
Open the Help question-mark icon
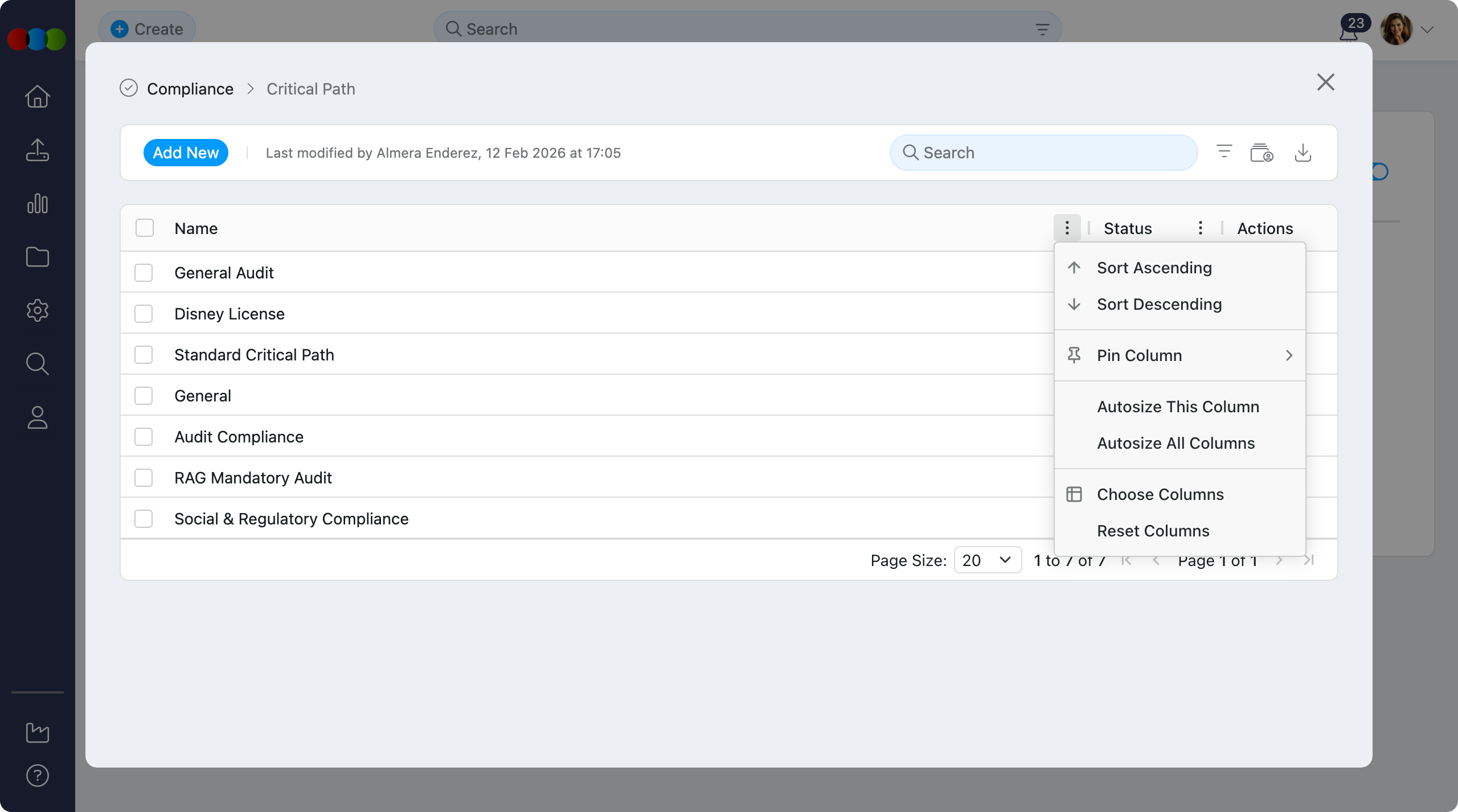pos(37,775)
